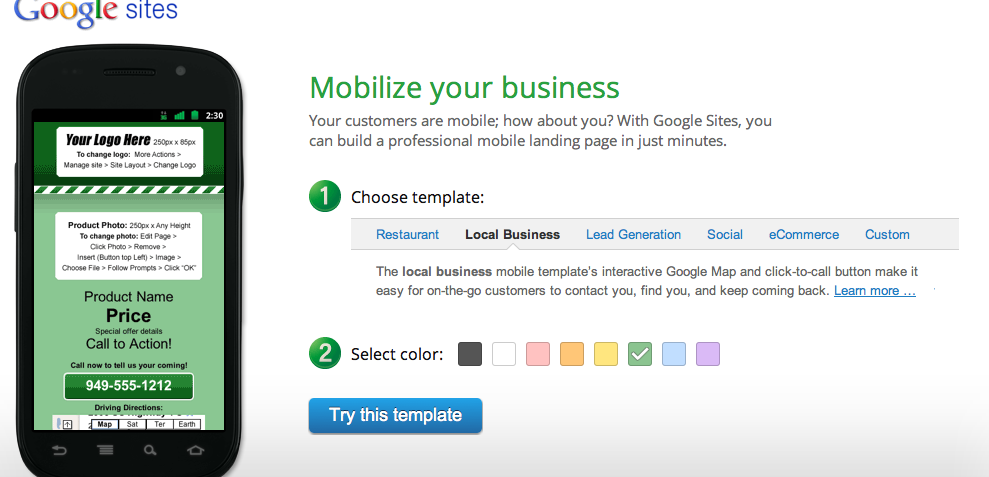Choose the checked green color swatch

[640, 354]
